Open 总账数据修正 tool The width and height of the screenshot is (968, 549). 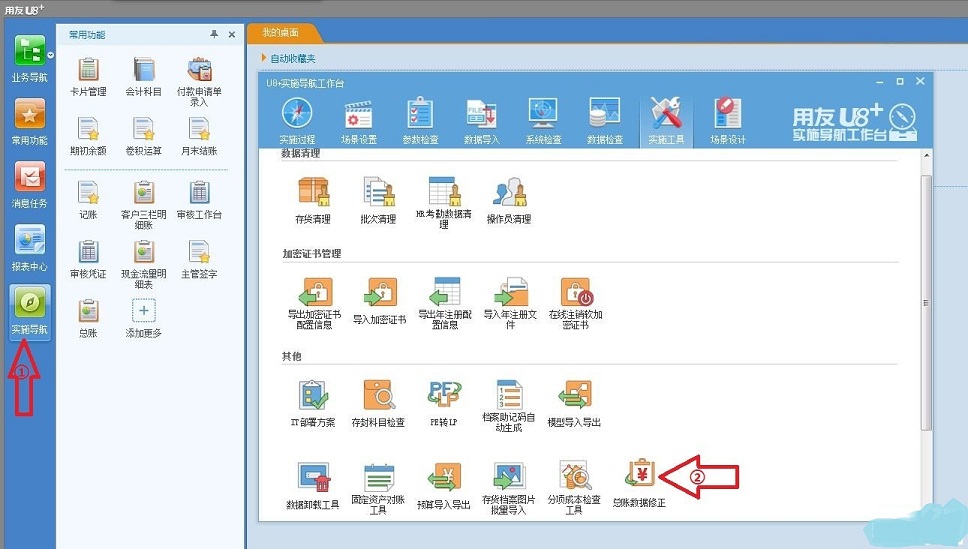point(640,484)
